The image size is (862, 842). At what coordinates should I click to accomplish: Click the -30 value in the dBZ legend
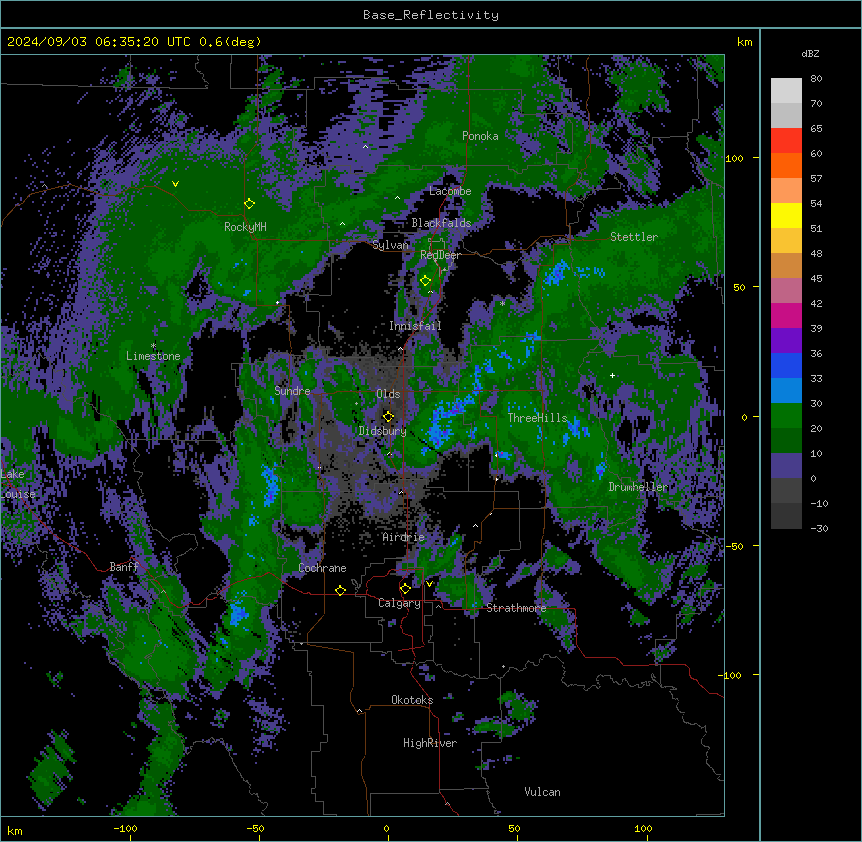pos(819,529)
